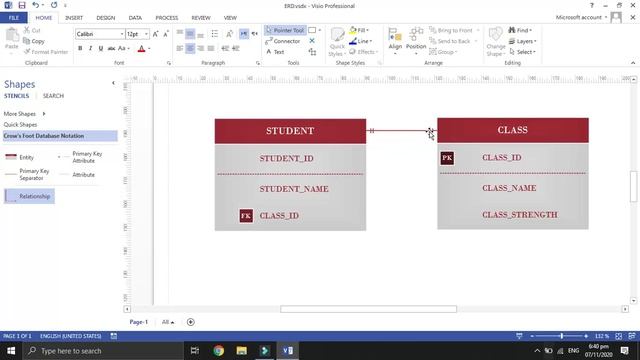The image size is (640, 360).
Task: Toggle Underline formatting
Action: coord(101,48)
